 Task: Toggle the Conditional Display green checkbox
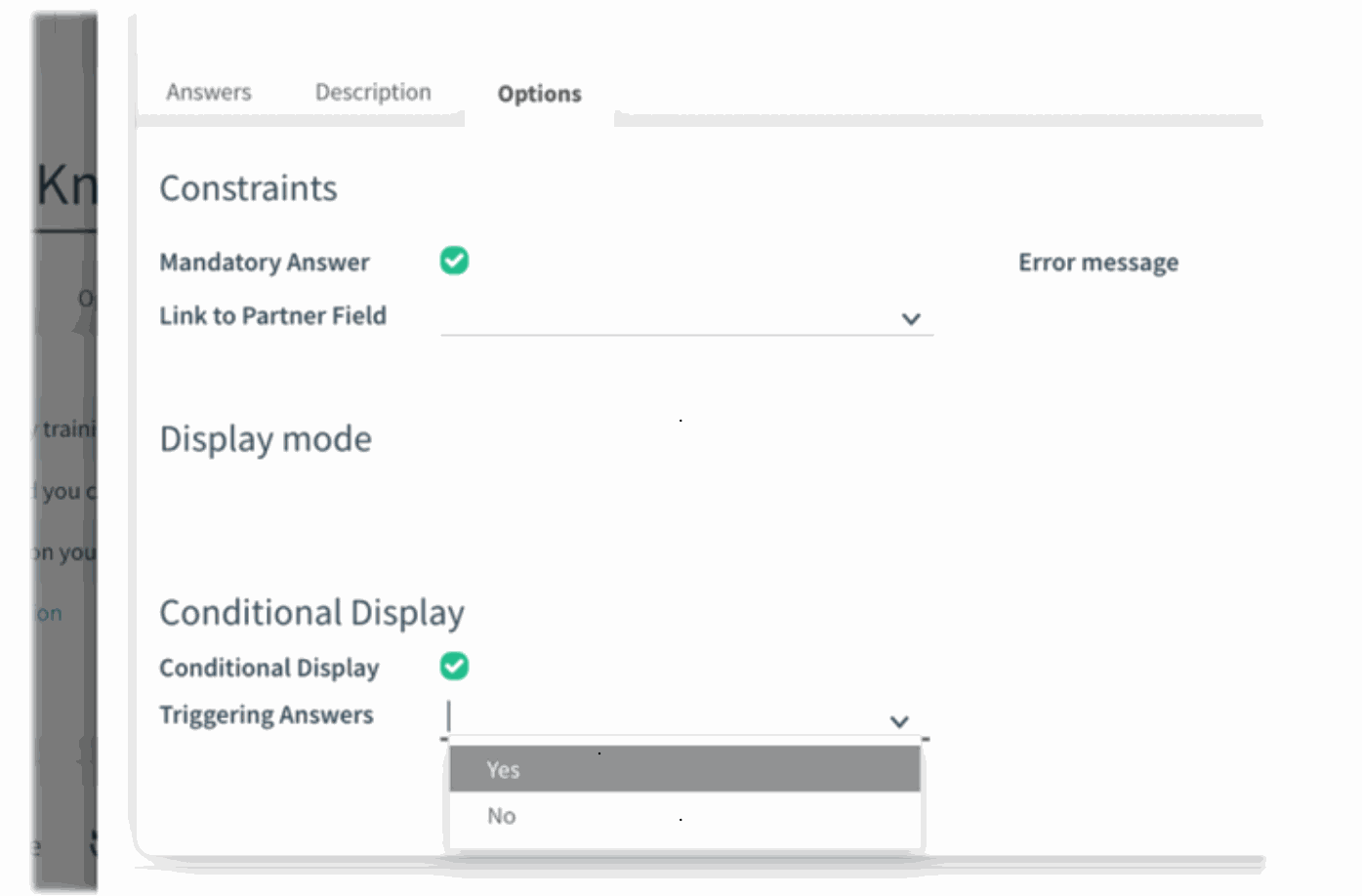(x=454, y=667)
